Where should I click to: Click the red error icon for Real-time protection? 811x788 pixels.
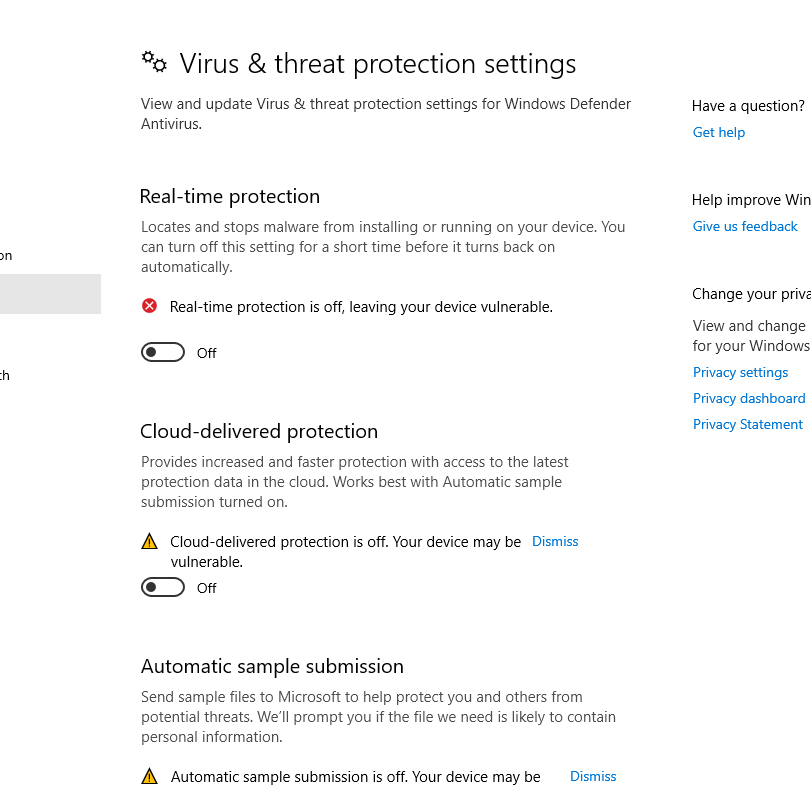pos(150,306)
